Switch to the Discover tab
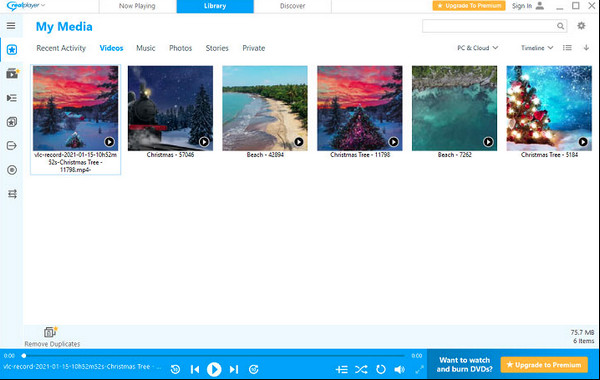The height and width of the screenshot is (380, 600). point(292,6)
